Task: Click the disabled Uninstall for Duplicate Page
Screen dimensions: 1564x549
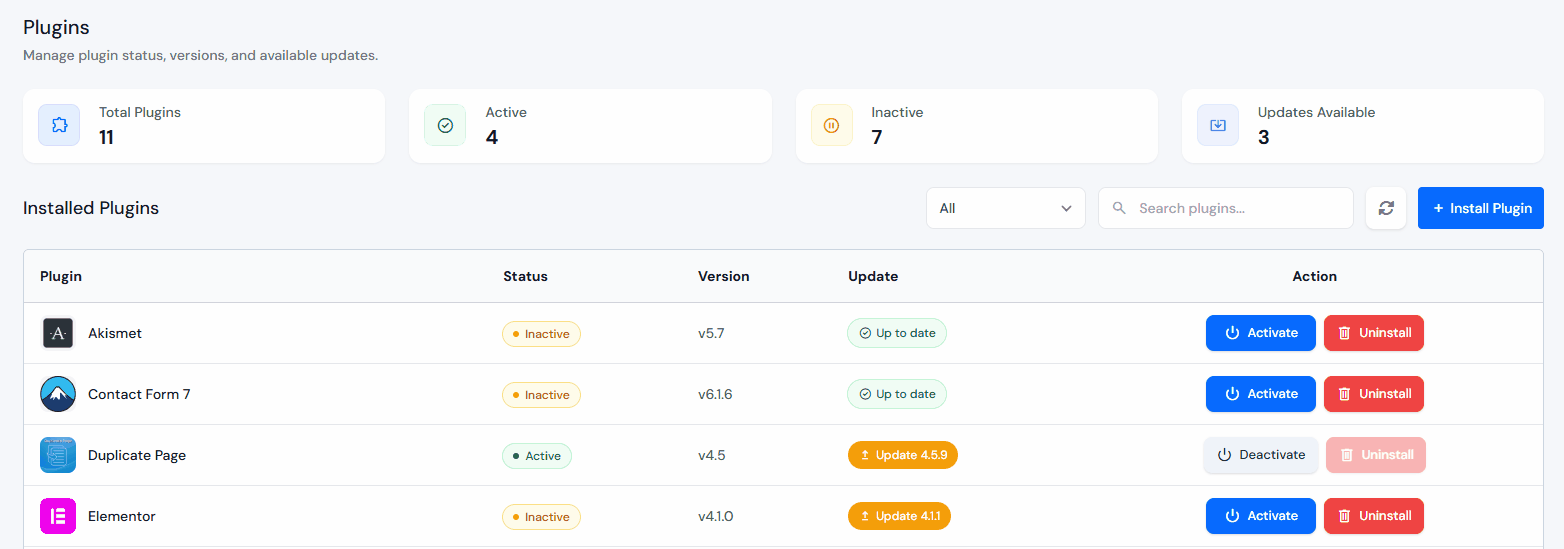Action: click(x=1376, y=455)
